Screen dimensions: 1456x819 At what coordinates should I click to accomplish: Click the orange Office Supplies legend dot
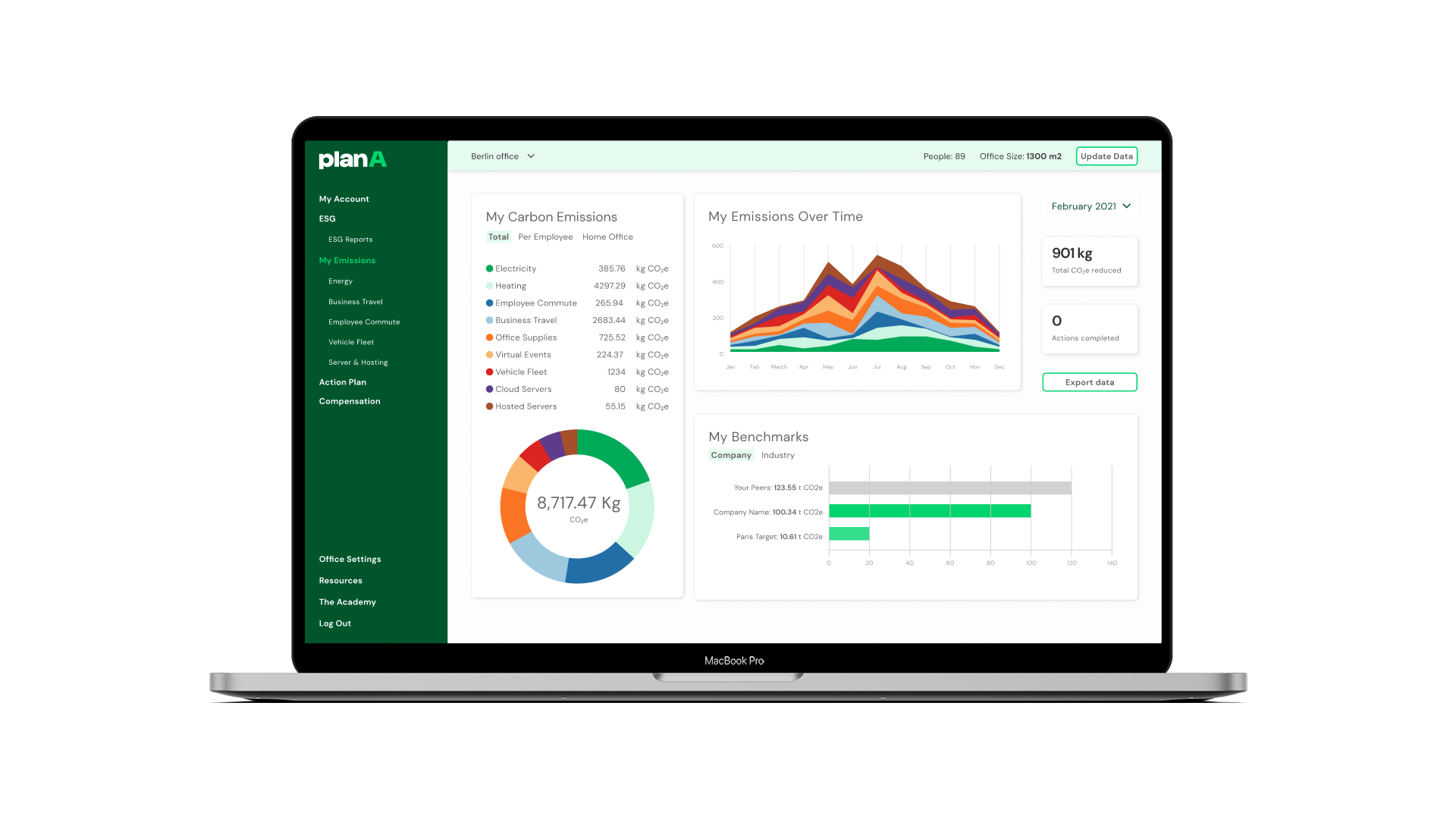489,337
